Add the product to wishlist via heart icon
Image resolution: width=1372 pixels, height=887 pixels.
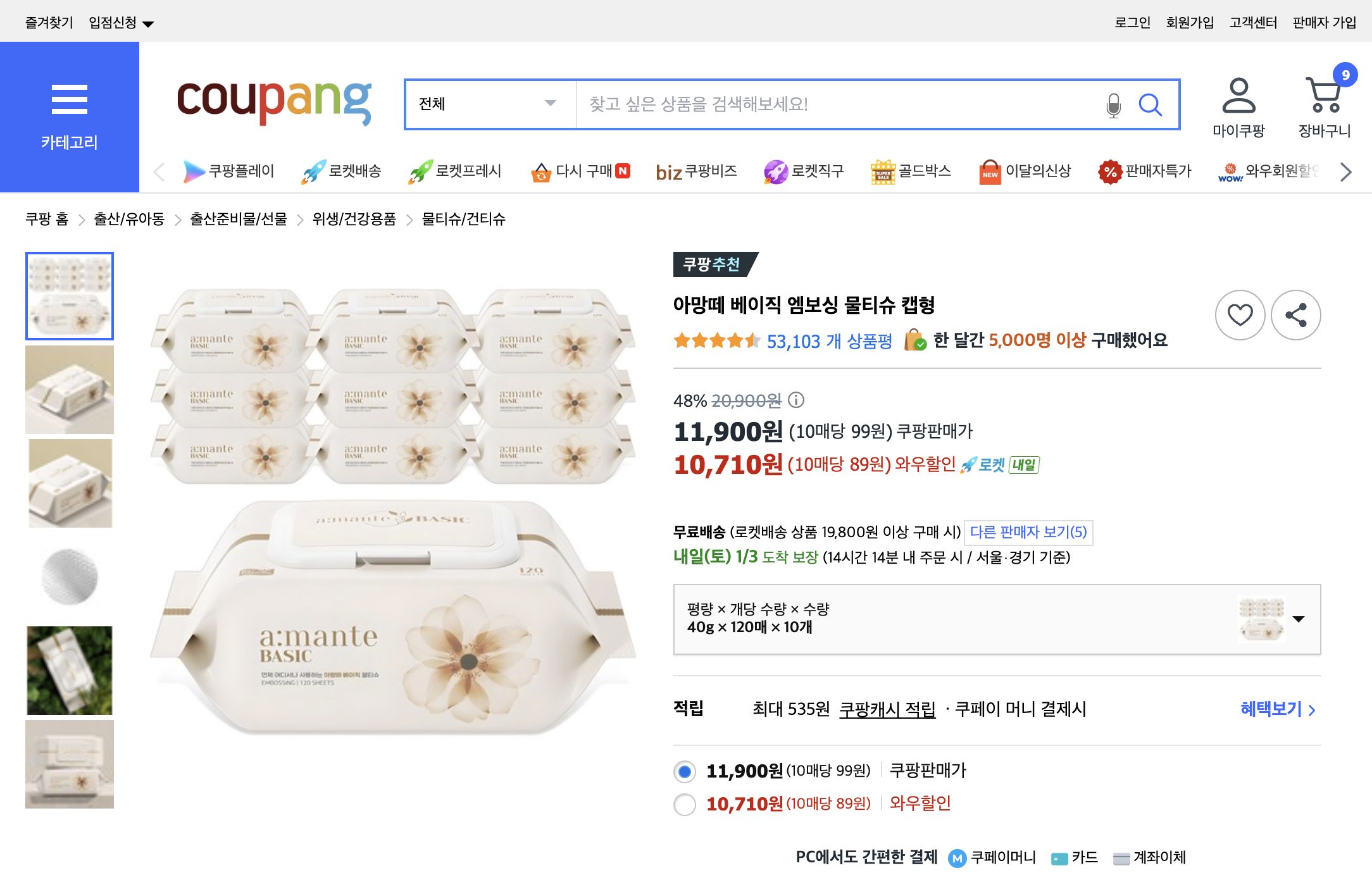tap(1240, 314)
